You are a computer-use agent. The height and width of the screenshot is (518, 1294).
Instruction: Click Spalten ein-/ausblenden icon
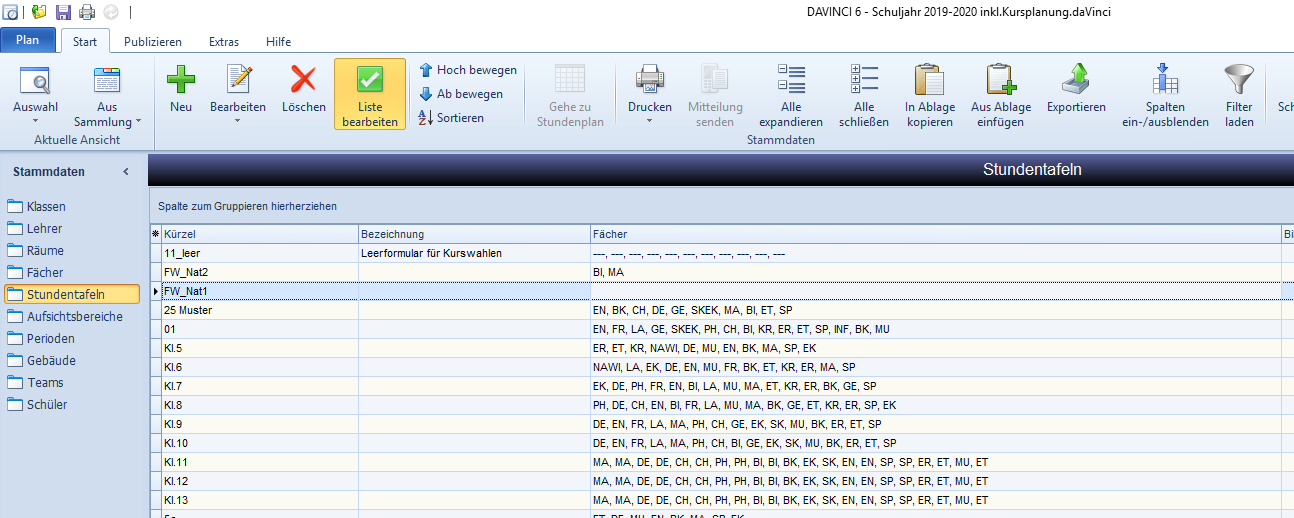click(1165, 80)
